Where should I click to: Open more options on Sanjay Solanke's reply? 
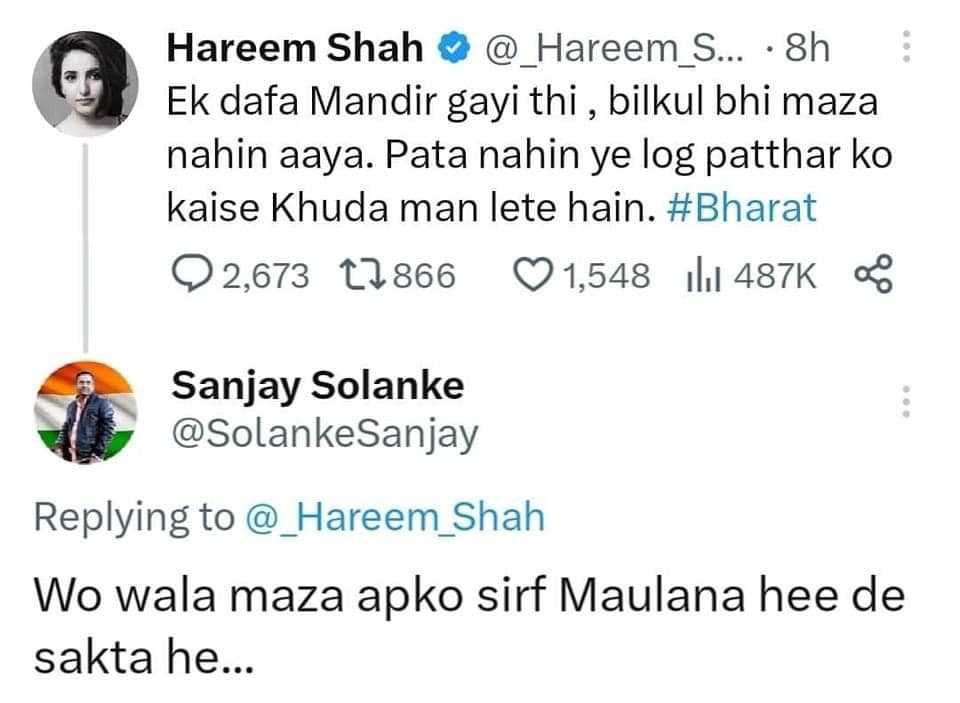coord(906,400)
